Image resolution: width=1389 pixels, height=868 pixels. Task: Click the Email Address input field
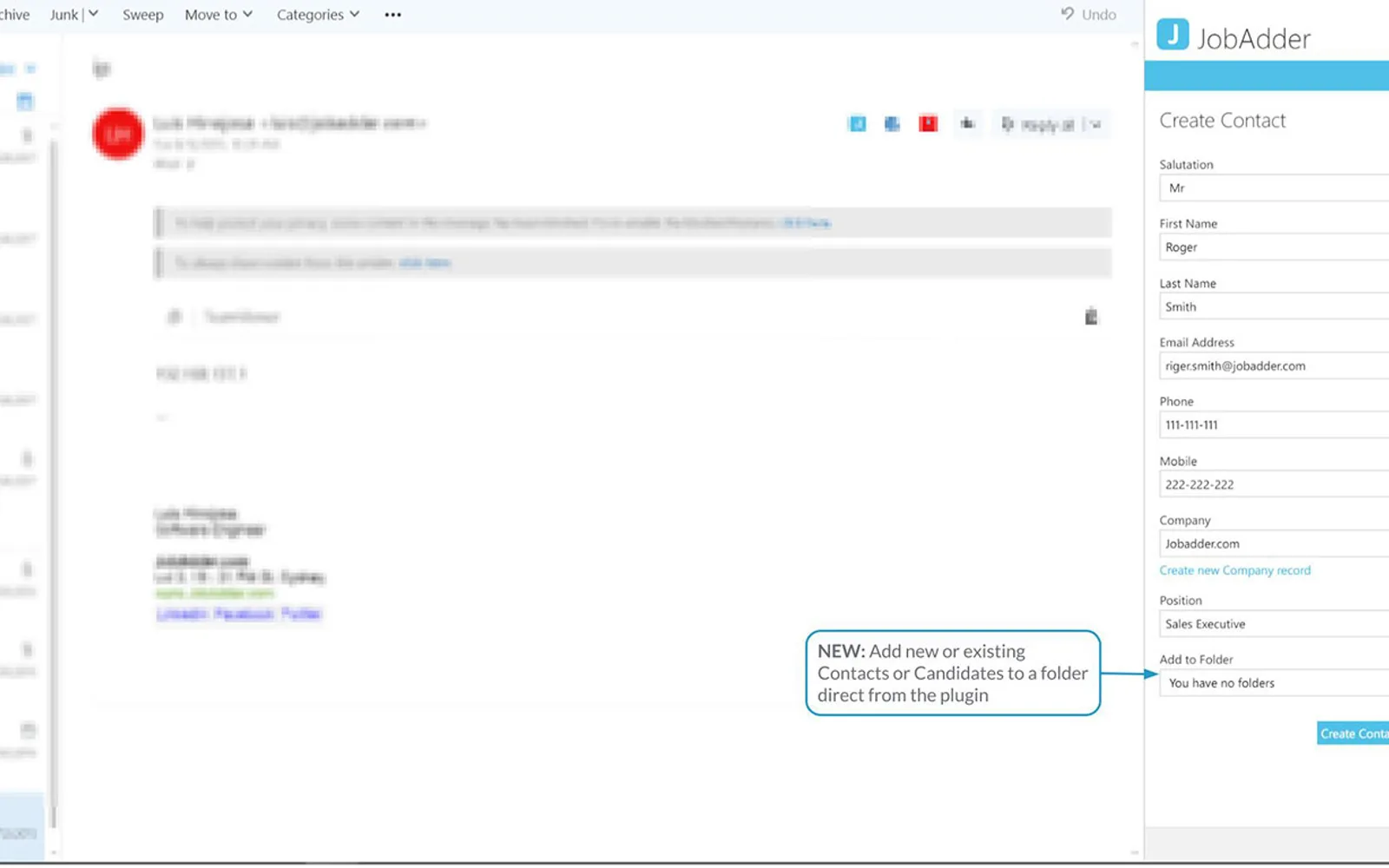click(1274, 366)
